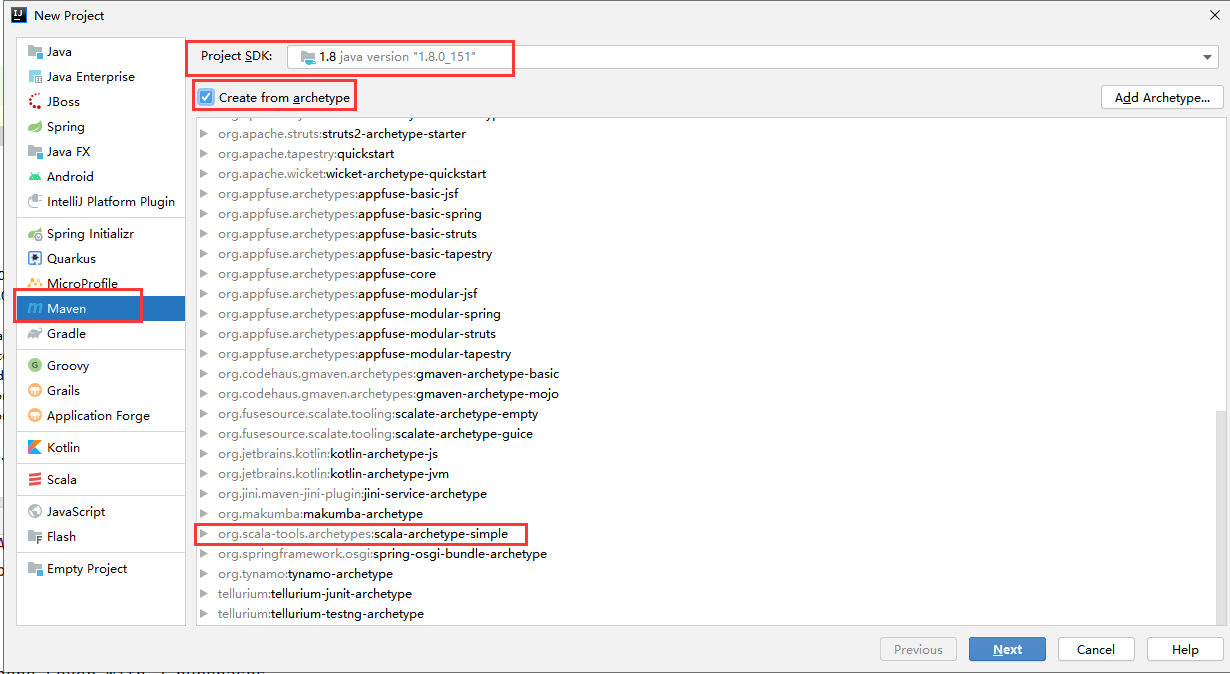Select the Maven project type label

click(x=66, y=309)
